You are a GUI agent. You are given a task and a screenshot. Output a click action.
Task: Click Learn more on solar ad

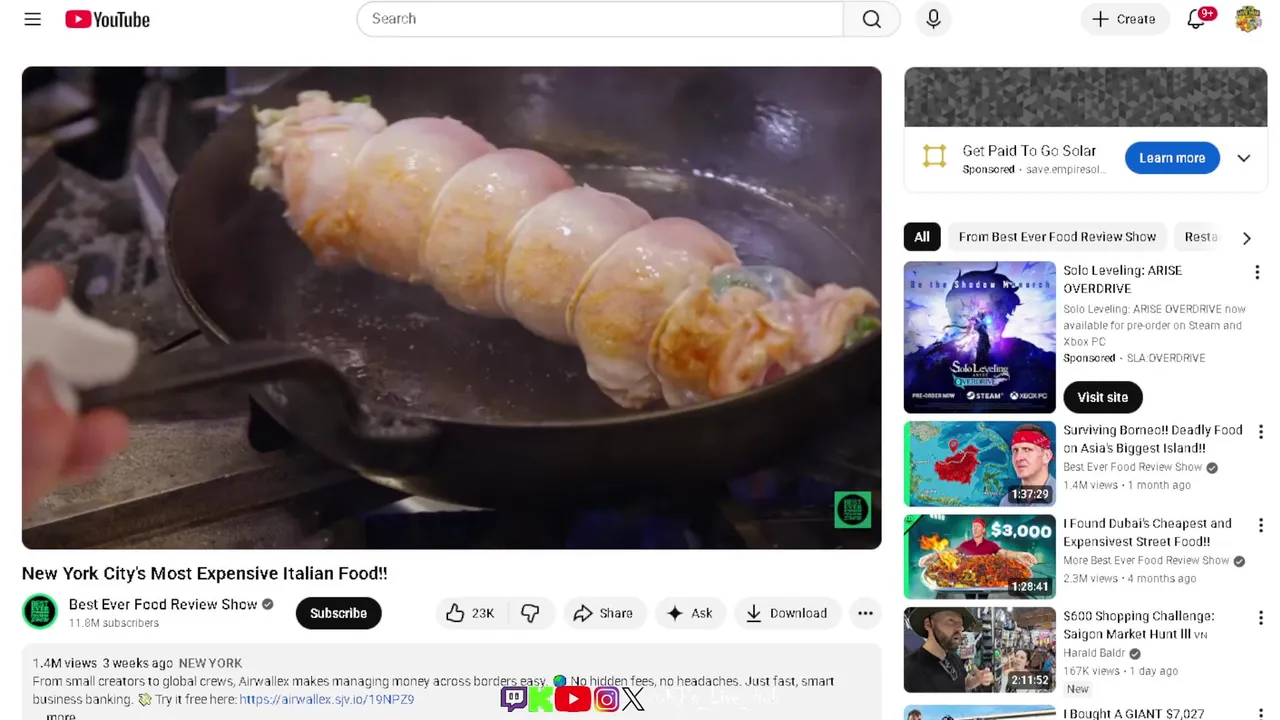(x=1172, y=158)
